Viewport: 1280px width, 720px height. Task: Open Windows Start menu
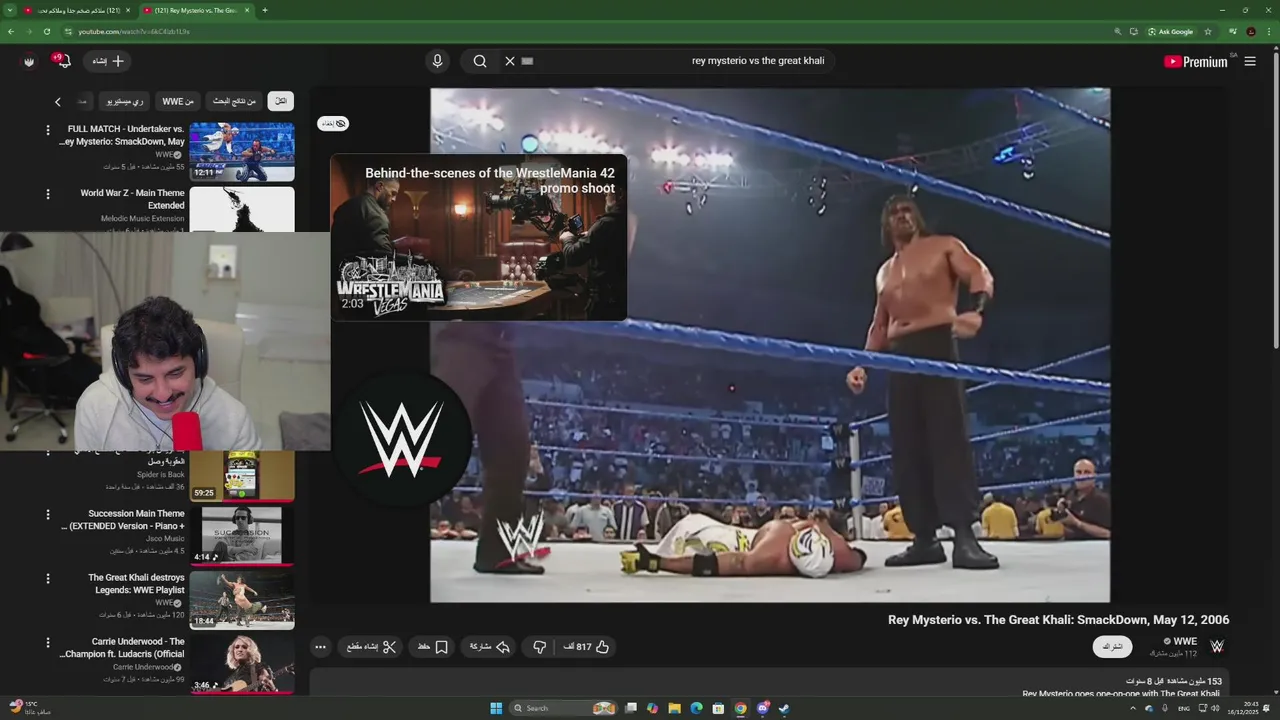click(x=496, y=708)
